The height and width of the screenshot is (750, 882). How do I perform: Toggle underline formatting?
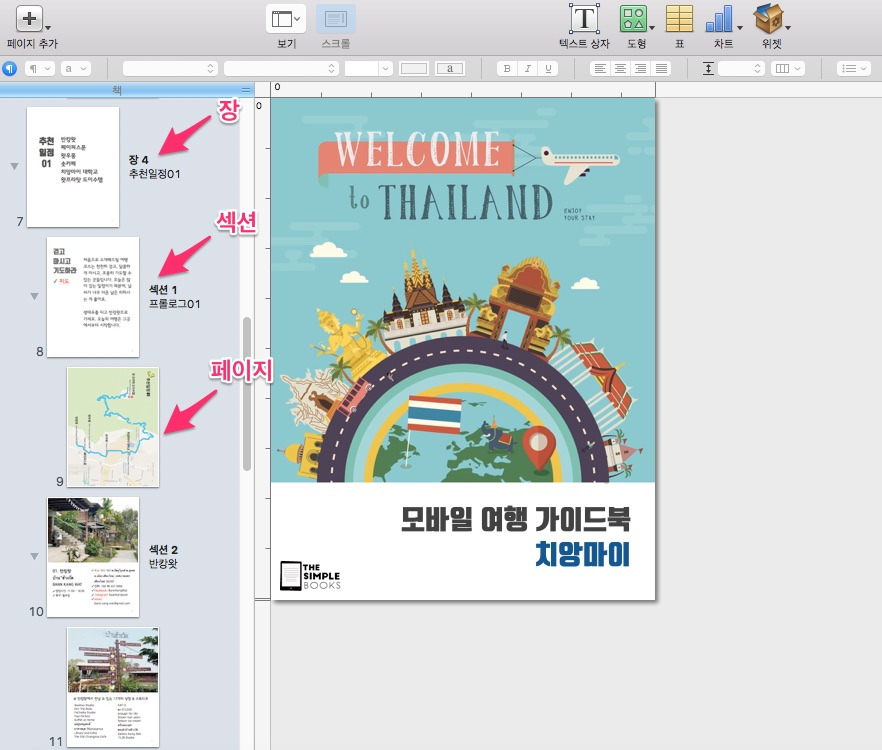coord(546,68)
